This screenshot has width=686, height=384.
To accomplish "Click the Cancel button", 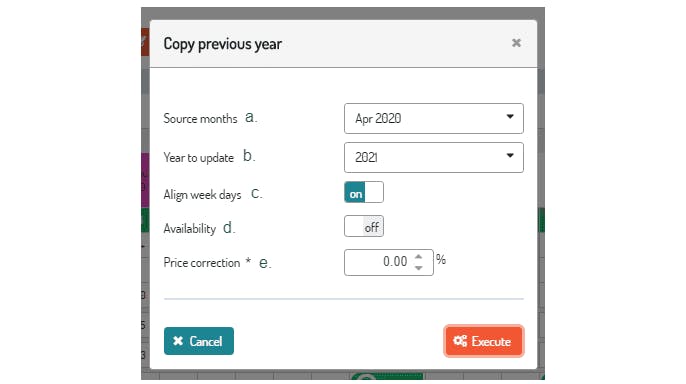I will tap(199, 341).
